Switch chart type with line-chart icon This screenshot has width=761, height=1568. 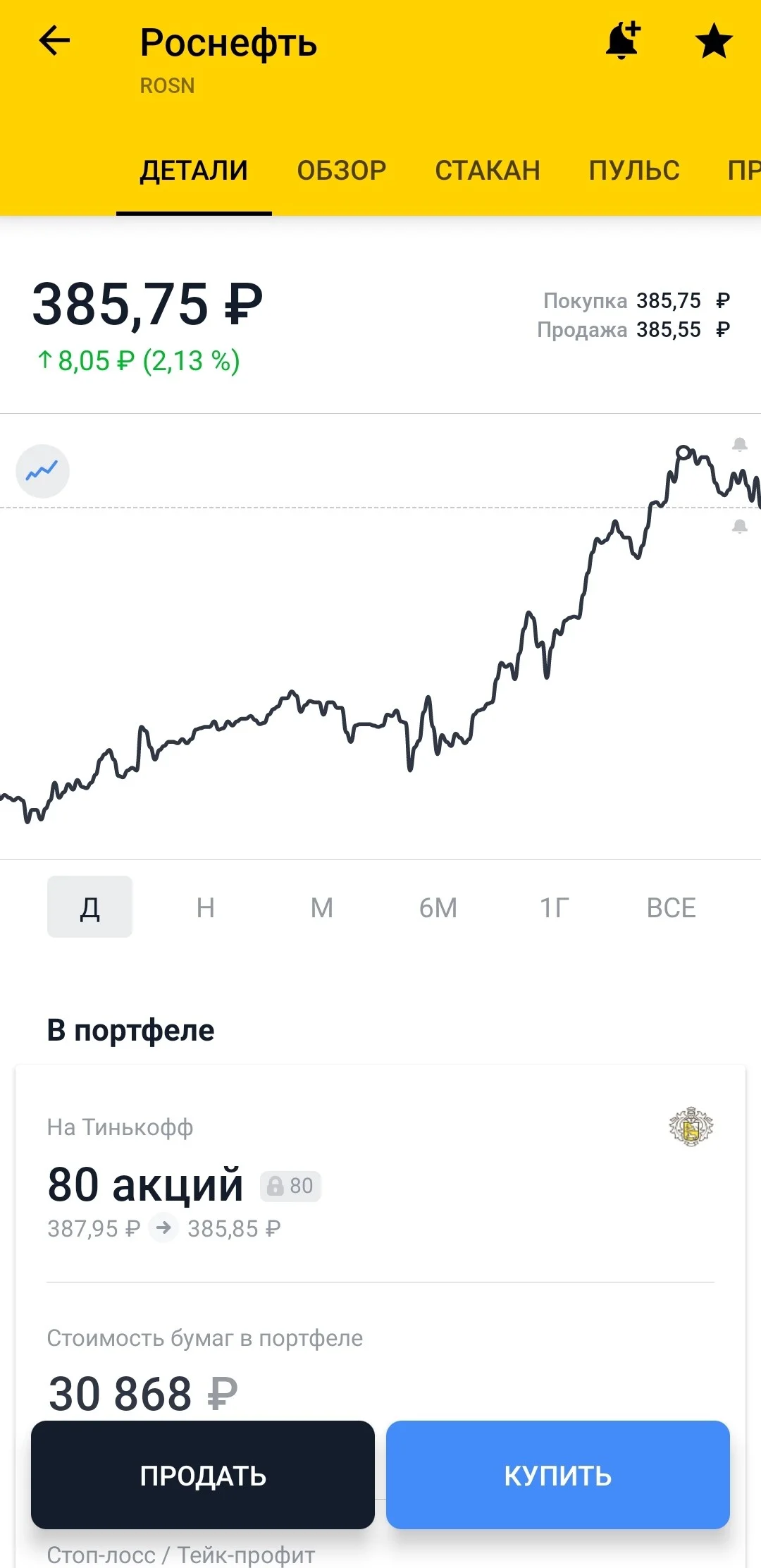42,471
